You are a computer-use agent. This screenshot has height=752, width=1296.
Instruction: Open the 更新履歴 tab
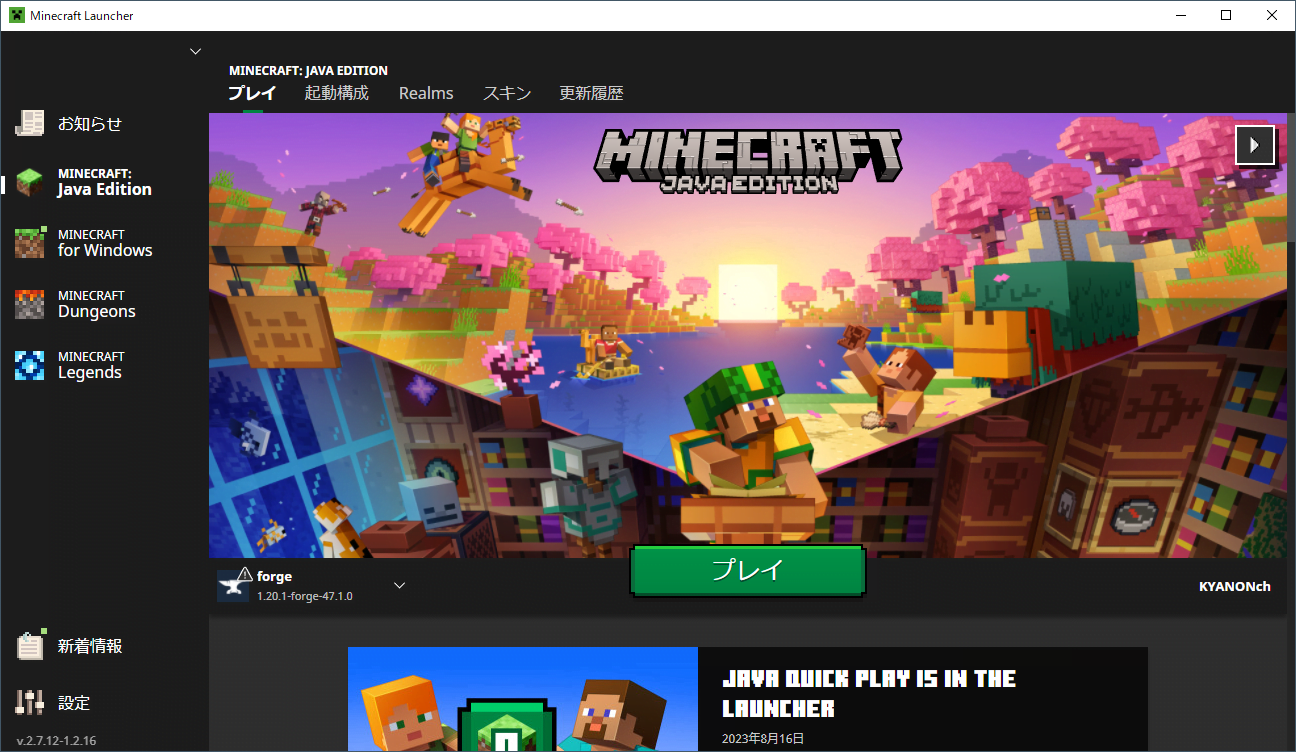[x=591, y=93]
